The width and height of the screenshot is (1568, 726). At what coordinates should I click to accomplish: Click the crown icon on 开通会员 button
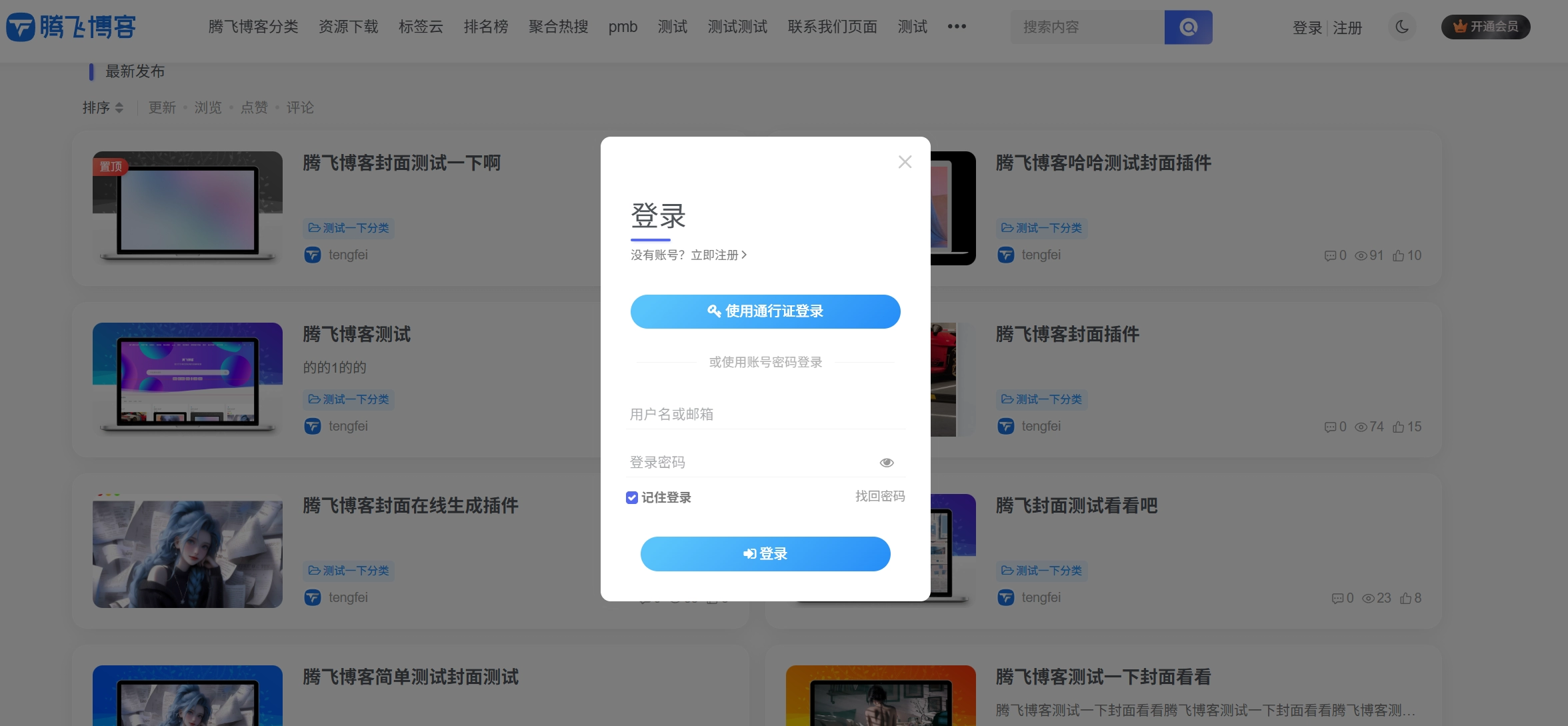point(1457,27)
